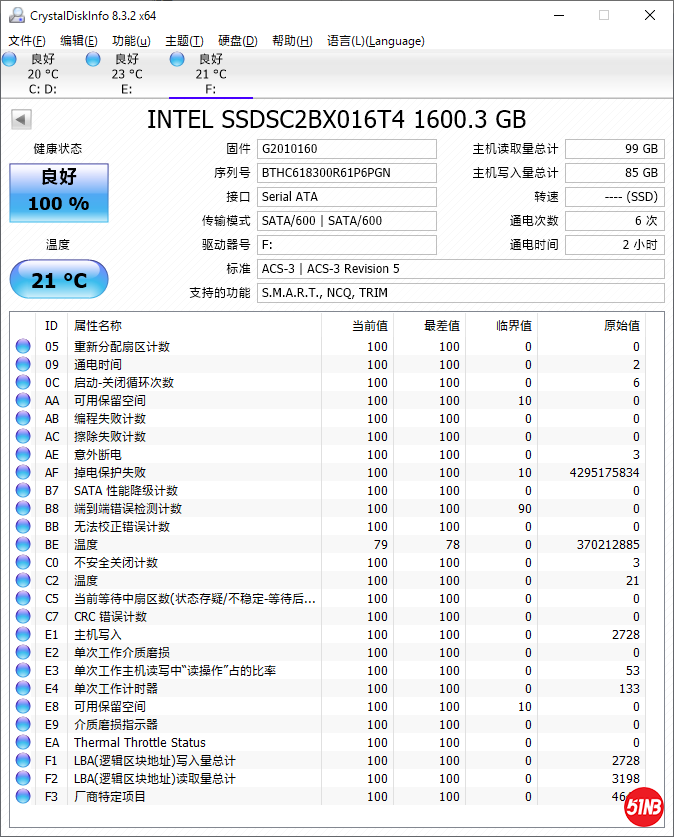Click the 21 °C temperature badge
Viewport: 674px width, 837px height.
point(58,280)
